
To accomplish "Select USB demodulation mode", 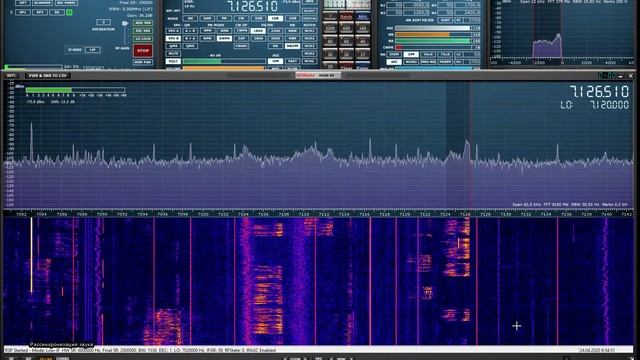I will click(x=293, y=18).
